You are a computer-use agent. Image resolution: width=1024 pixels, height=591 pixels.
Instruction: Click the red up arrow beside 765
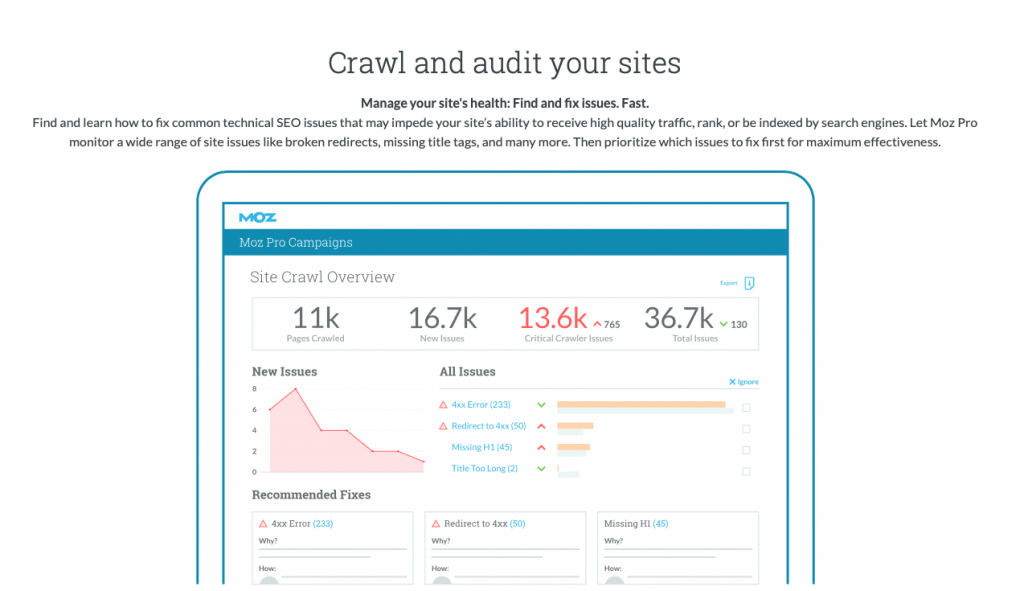coord(597,324)
